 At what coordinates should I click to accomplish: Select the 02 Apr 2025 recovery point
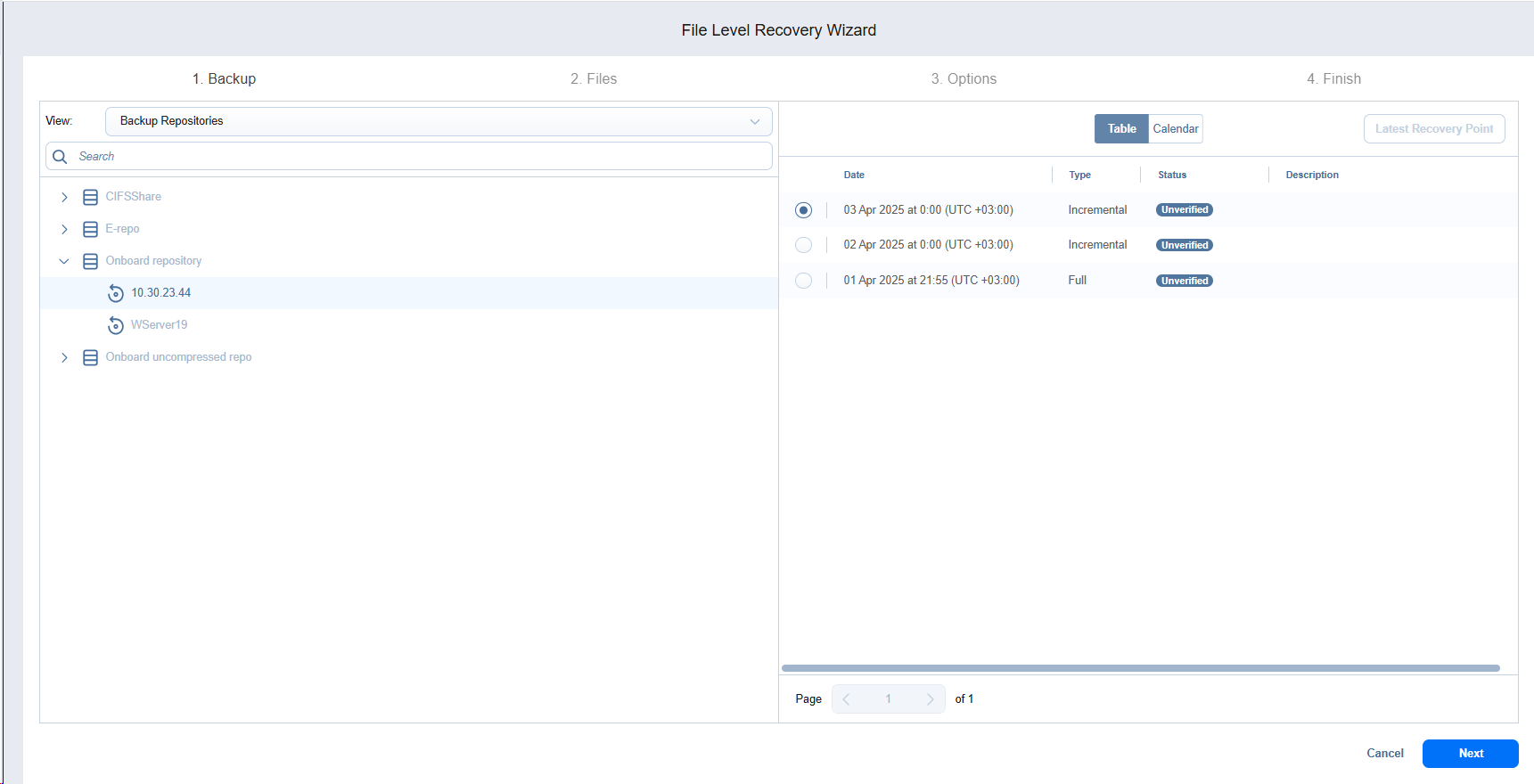pos(803,245)
